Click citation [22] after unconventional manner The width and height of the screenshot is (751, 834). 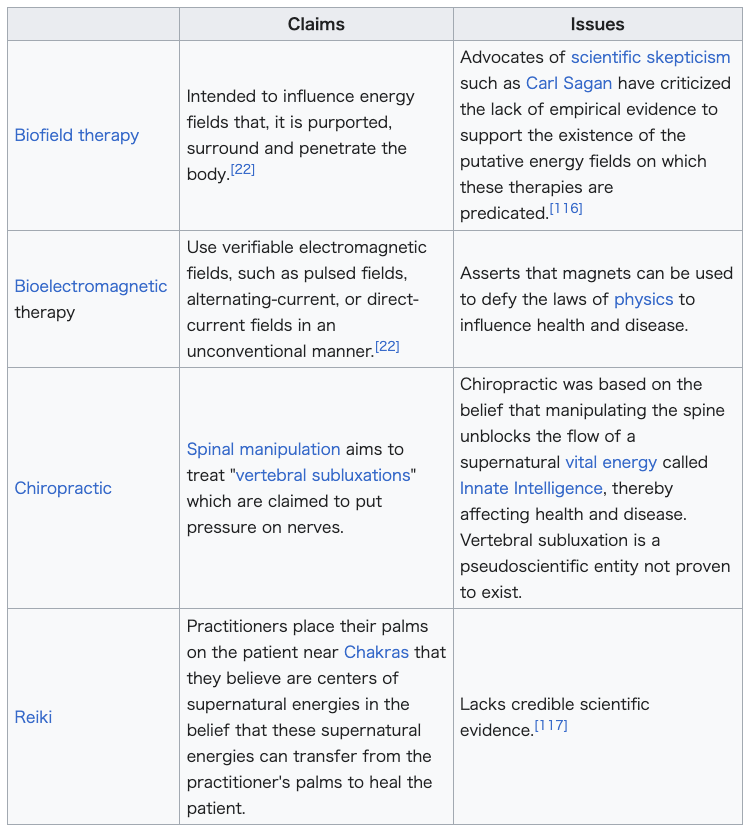click(387, 346)
